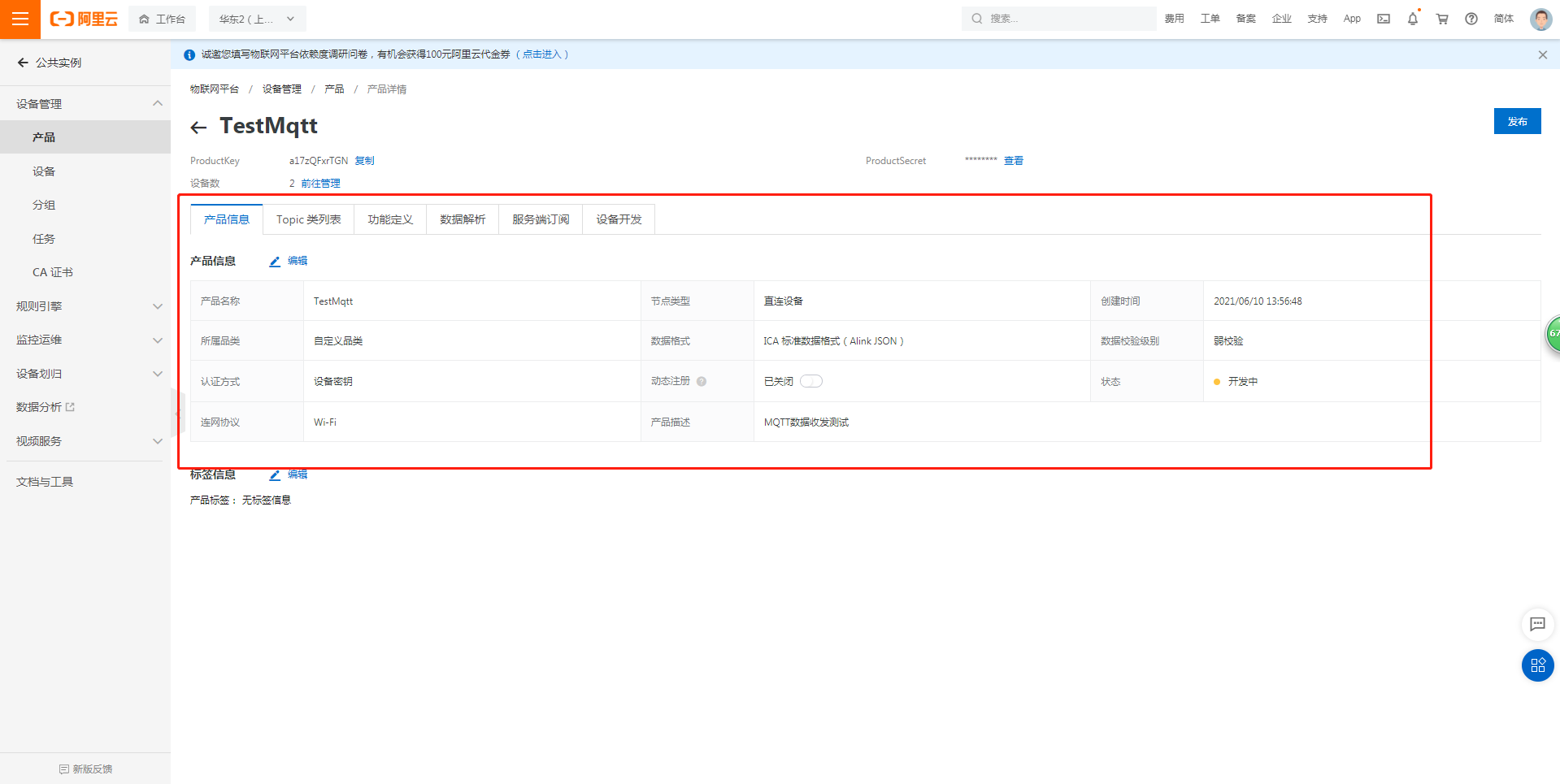The height and width of the screenshot is (784, 1560).
Task: Click the pencil icon beside 标签信息 heading
Action: (275, 475)
